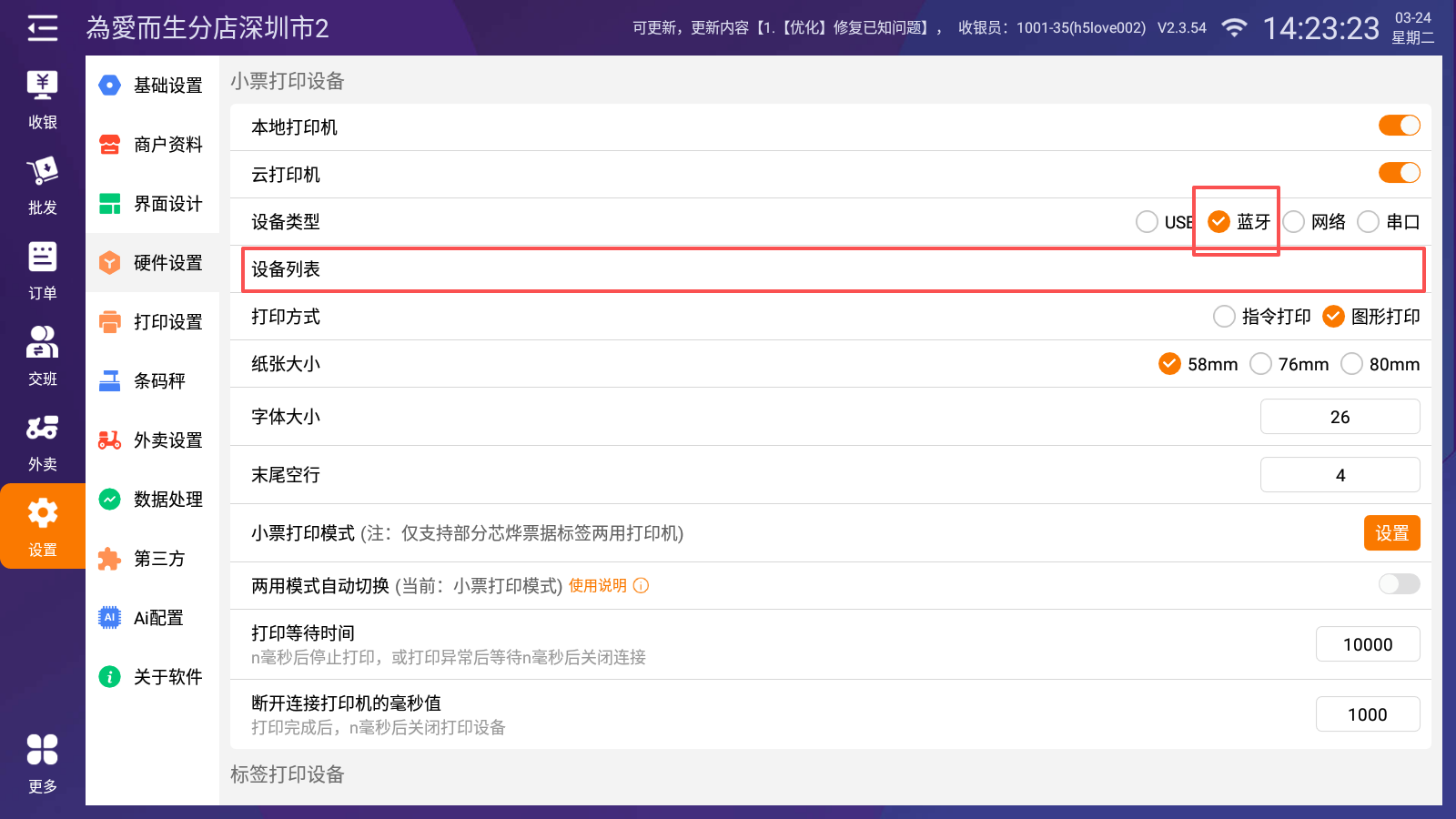Screen dimensions: 1456x819
Task: Click the WiFi status icon
Action: pos(1234,28)
